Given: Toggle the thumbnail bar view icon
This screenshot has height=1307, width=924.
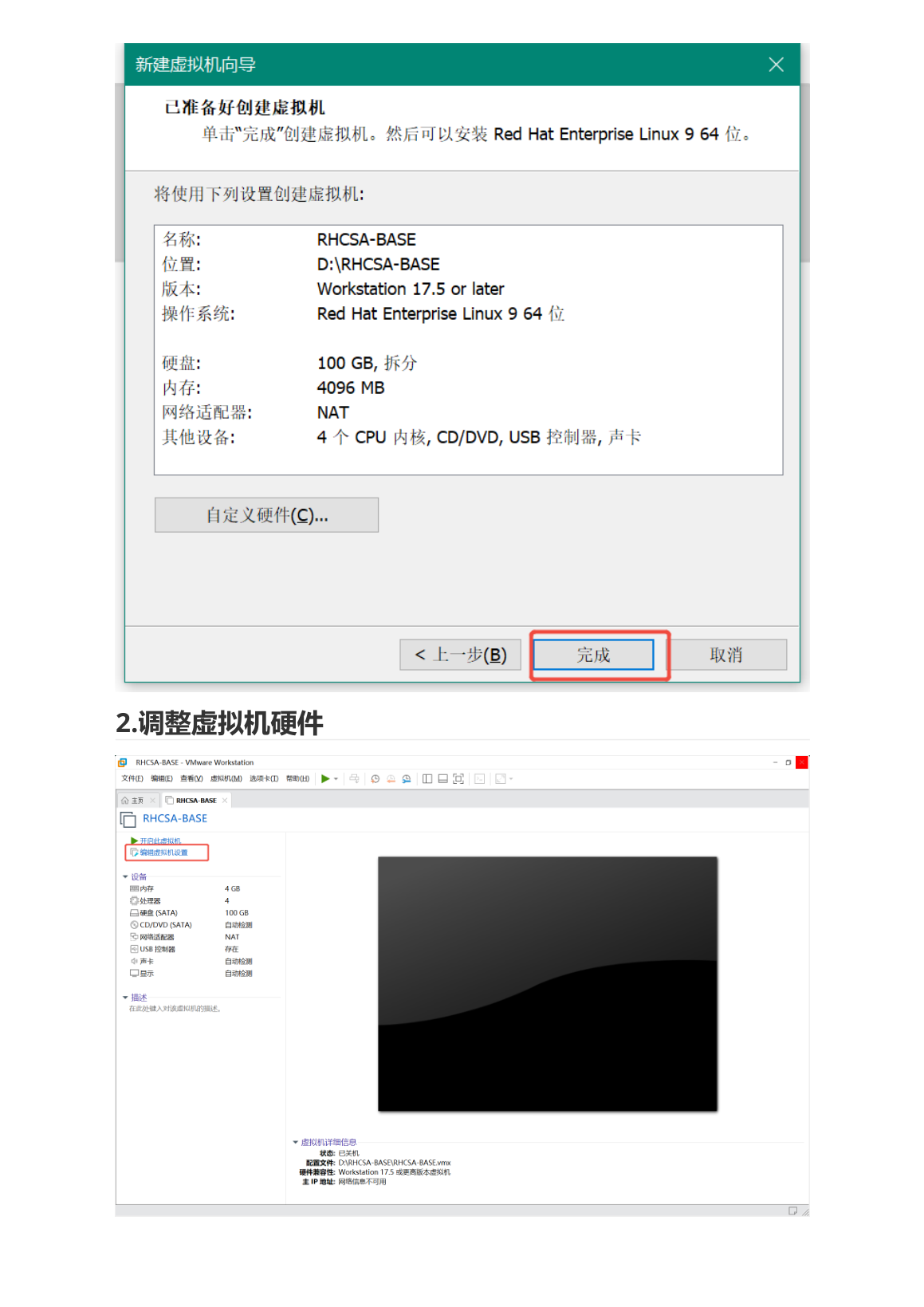Looking at the screenshot, I should coord(442,778).
